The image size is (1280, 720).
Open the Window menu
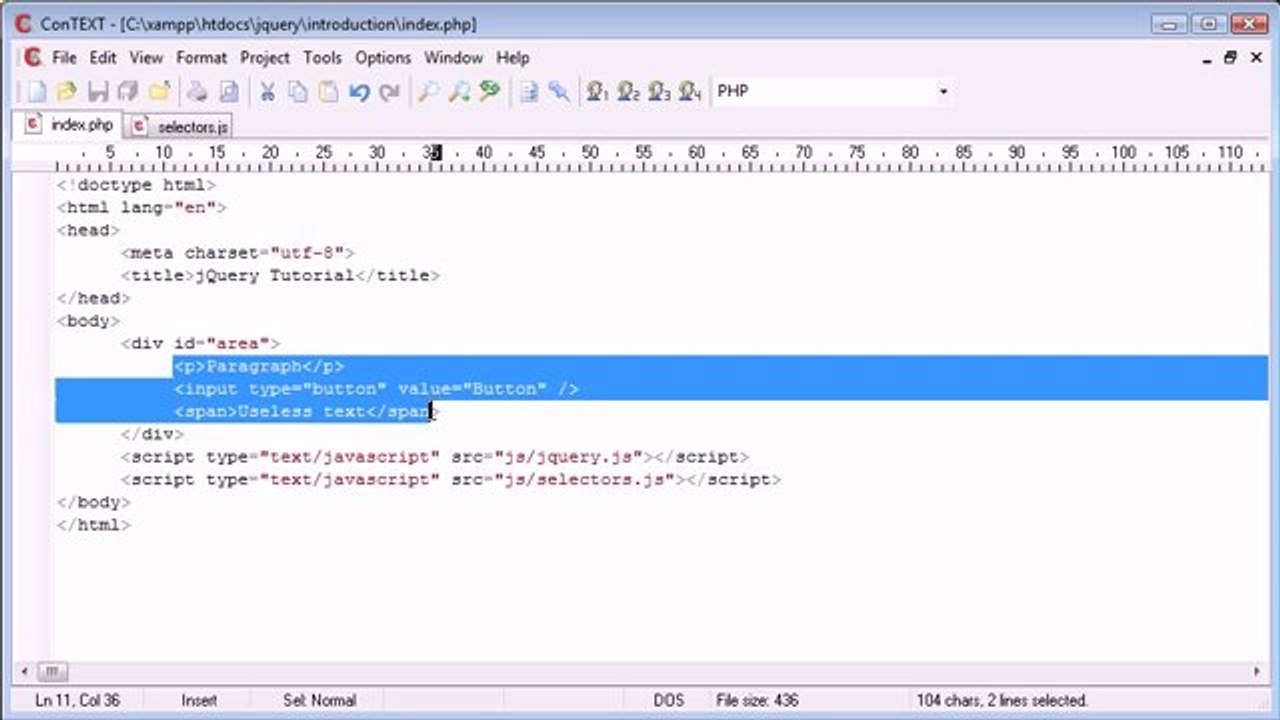(453, 58)
